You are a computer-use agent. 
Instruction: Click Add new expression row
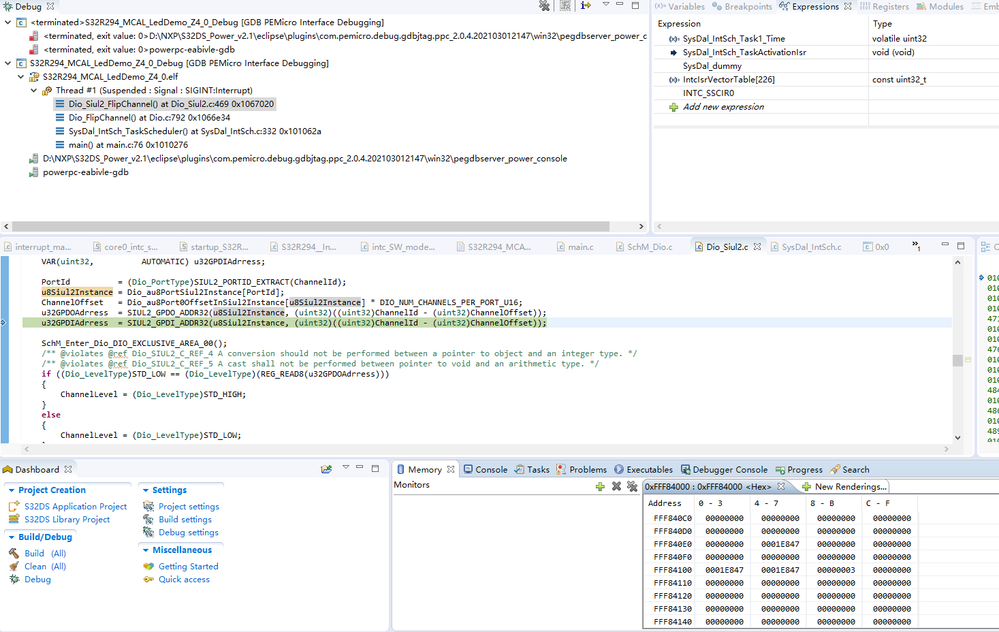point(723,107)
